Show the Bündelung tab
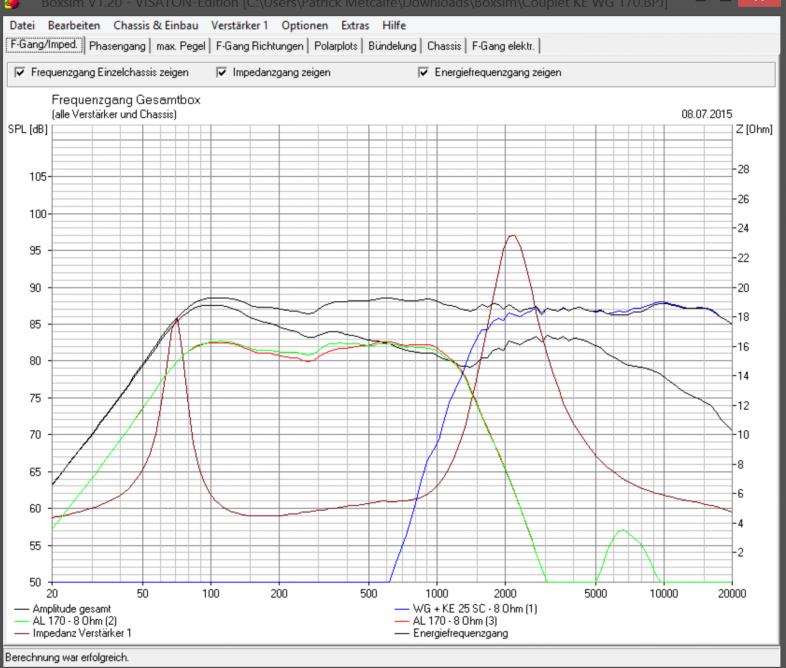 393,46
